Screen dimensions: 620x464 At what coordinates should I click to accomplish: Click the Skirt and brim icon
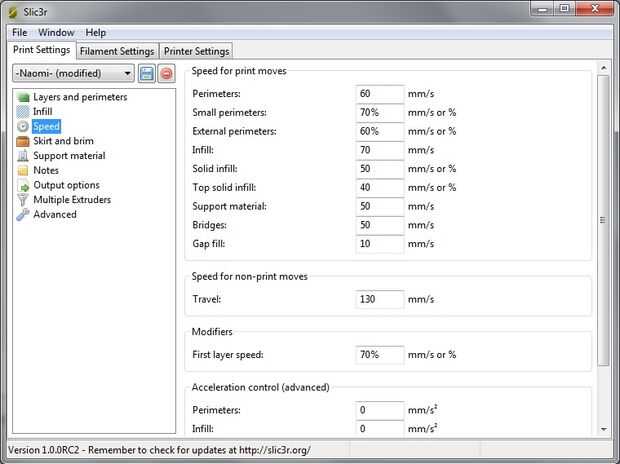[x=23, y=141]
